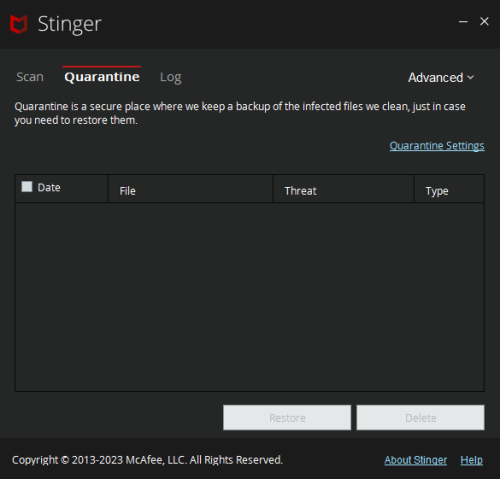The width and height of the screenshot is (500, 479).
Task: Click inside the empty quarantine list
Action: coord(249,297)
